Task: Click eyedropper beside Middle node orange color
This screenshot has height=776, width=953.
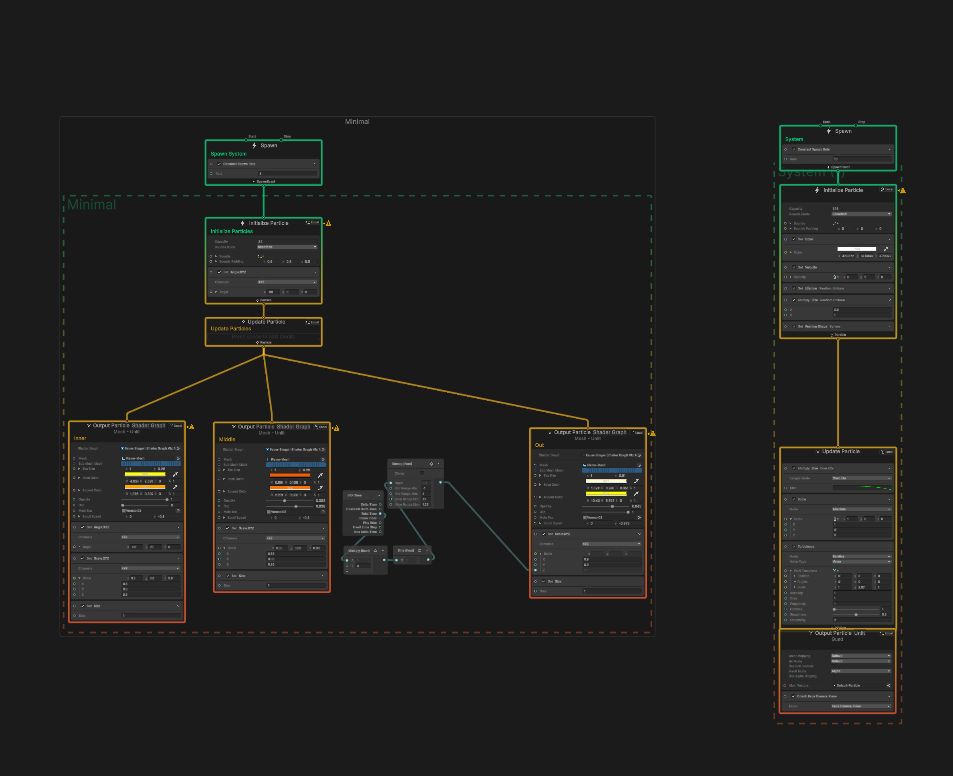Action: 320,475
